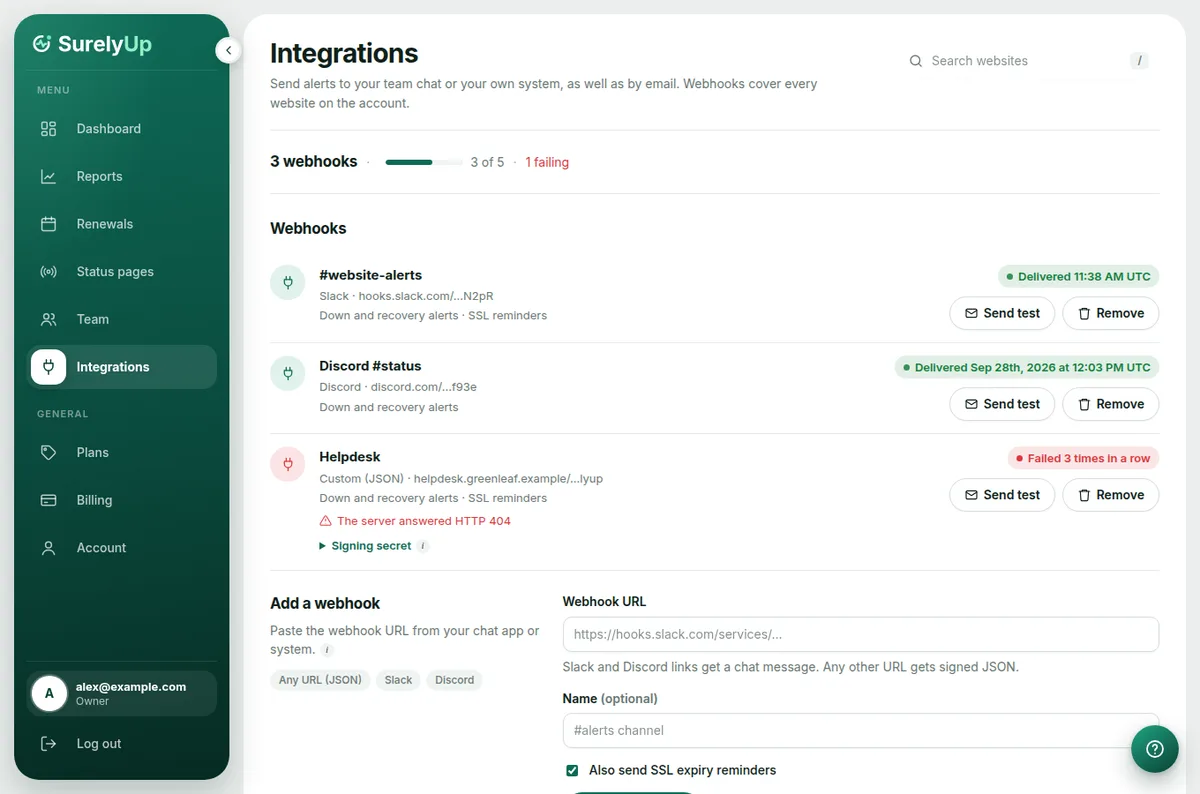Choose the Discord chip
The image size is (1200, 794).
[x=454, y=680]
